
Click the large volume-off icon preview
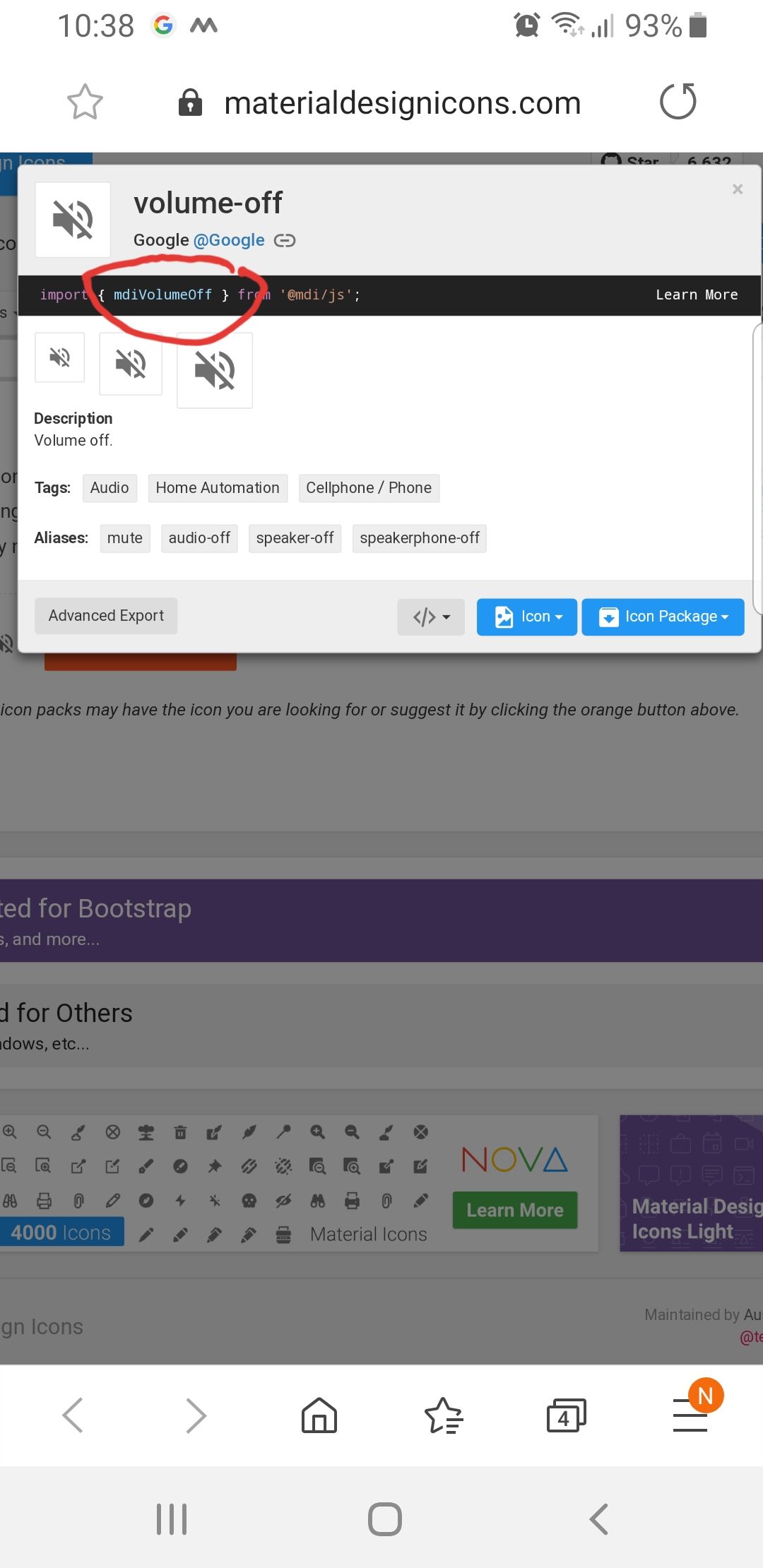click(x=73, y=220)
